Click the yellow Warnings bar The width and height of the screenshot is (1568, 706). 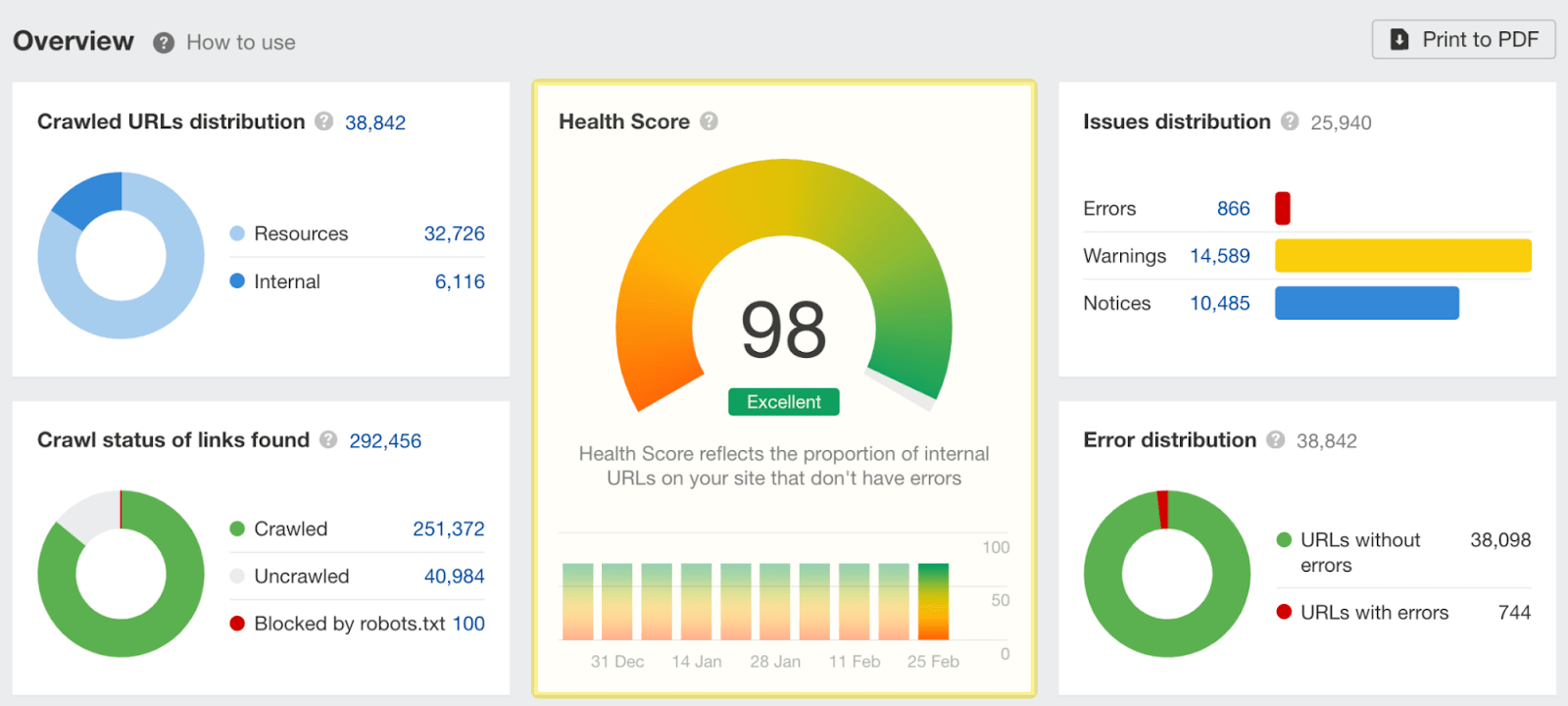tap(1402, 256)
